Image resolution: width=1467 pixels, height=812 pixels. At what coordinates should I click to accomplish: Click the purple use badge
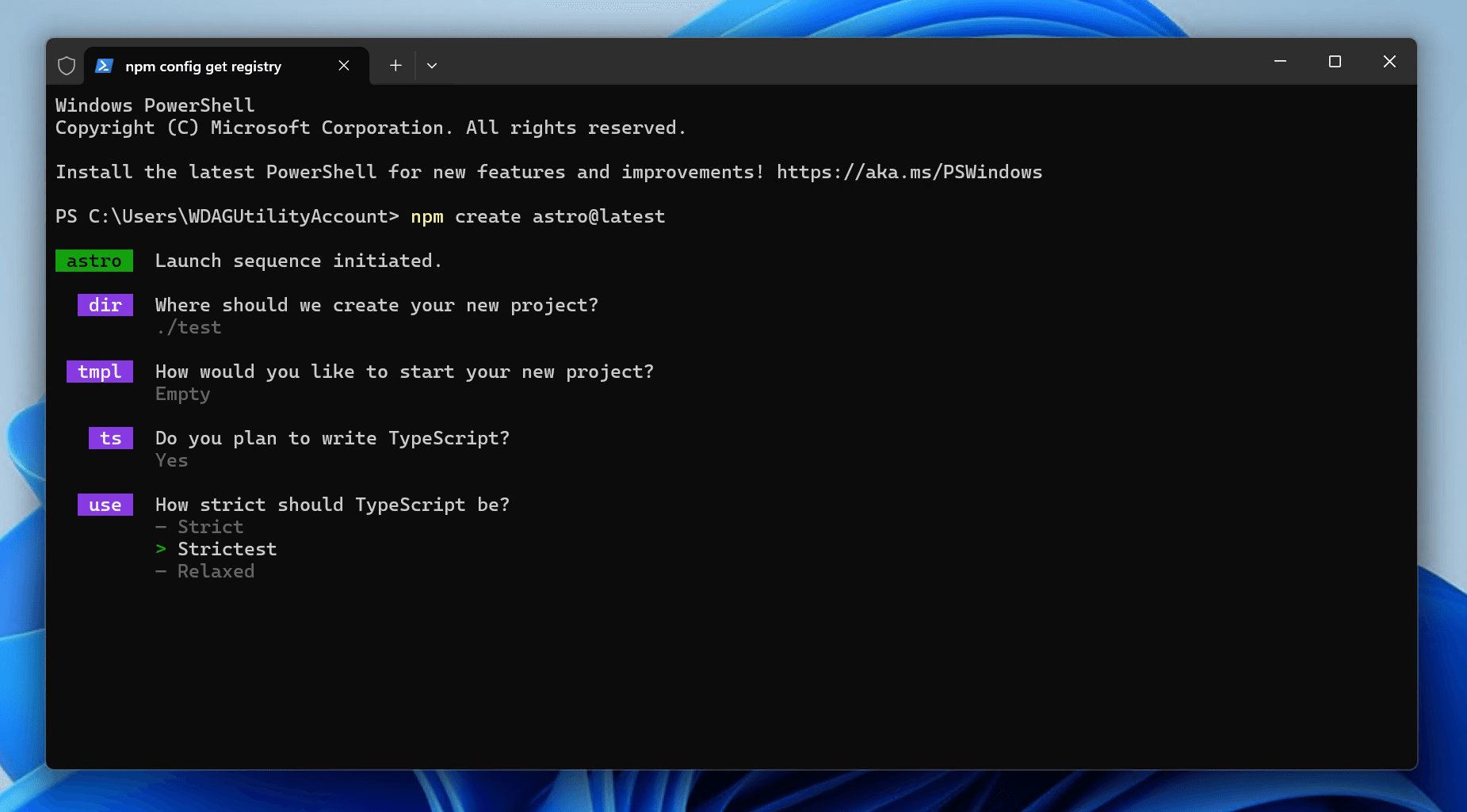click(105, 505)
